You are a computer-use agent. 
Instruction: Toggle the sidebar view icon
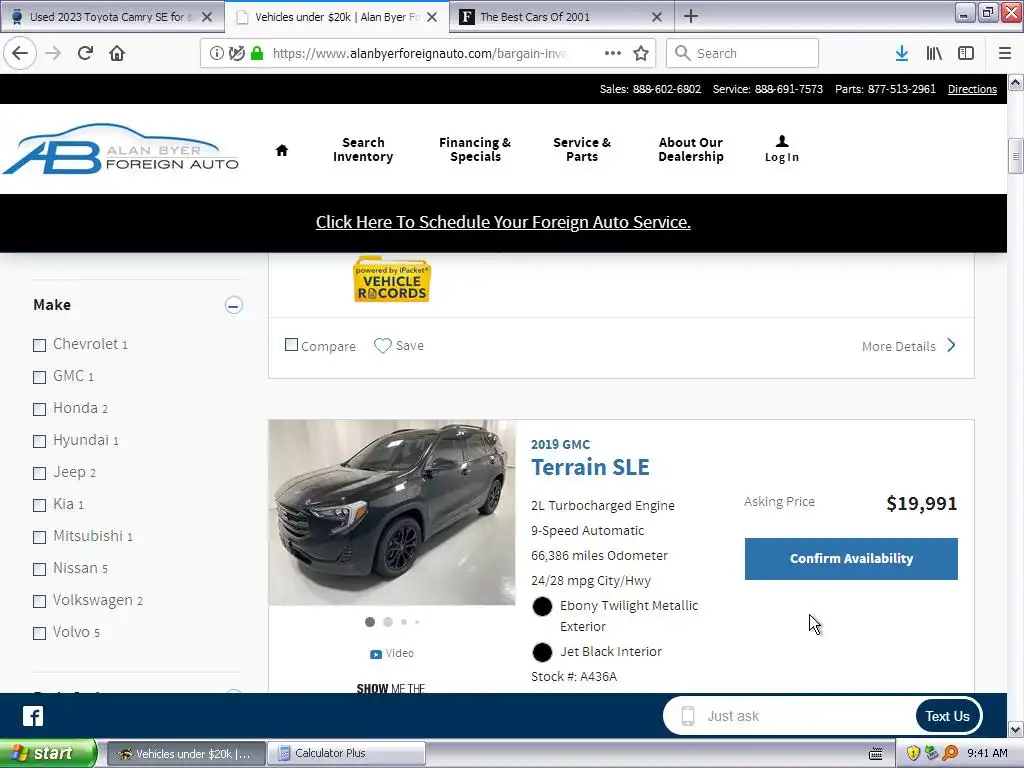(966, 54)
